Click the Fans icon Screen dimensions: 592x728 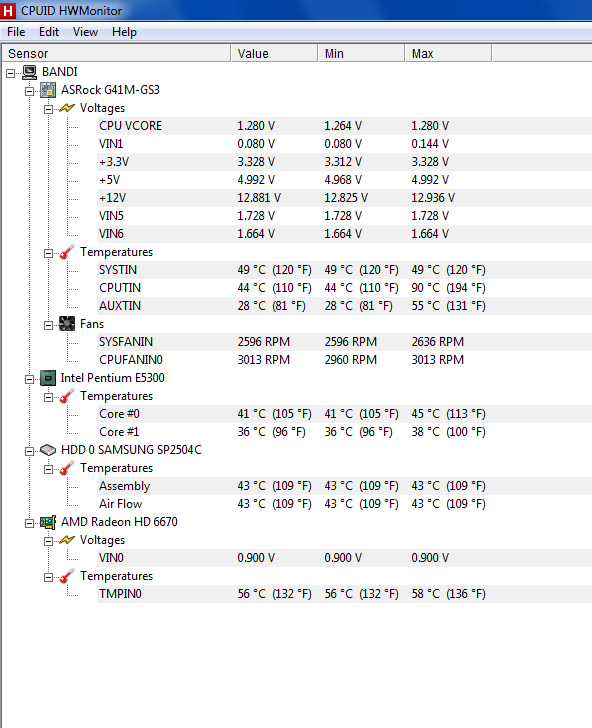[x=67, y=324]
